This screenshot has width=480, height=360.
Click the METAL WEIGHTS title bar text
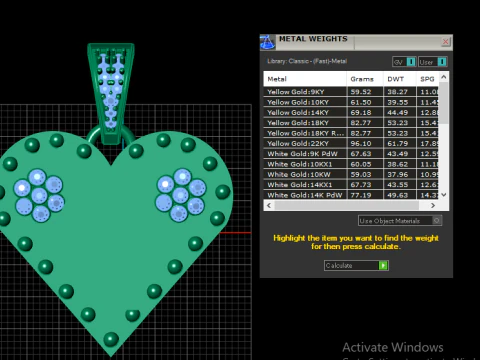[x=313, y=39]
